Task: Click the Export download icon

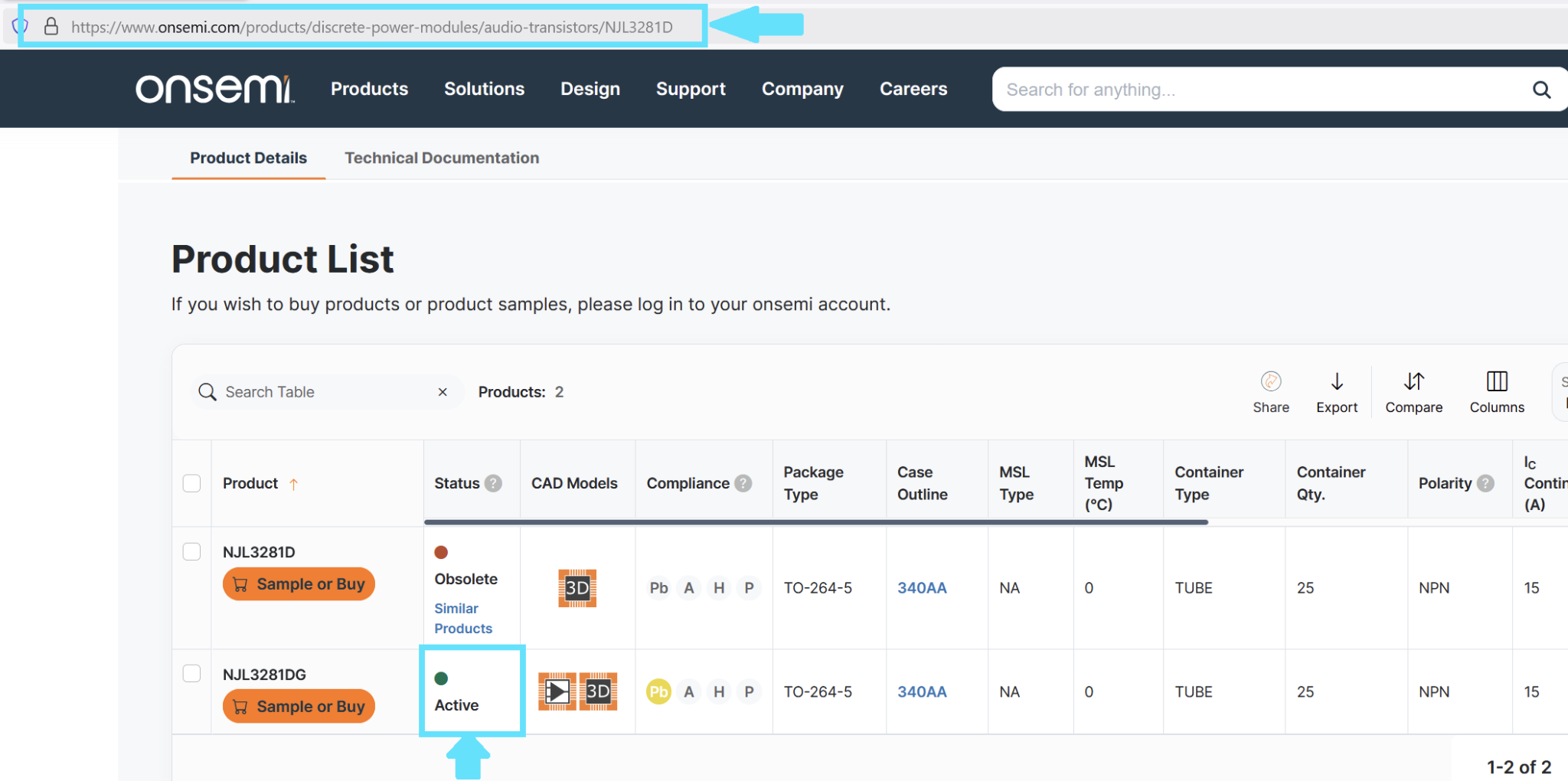Action: [x=1337, y=381]
